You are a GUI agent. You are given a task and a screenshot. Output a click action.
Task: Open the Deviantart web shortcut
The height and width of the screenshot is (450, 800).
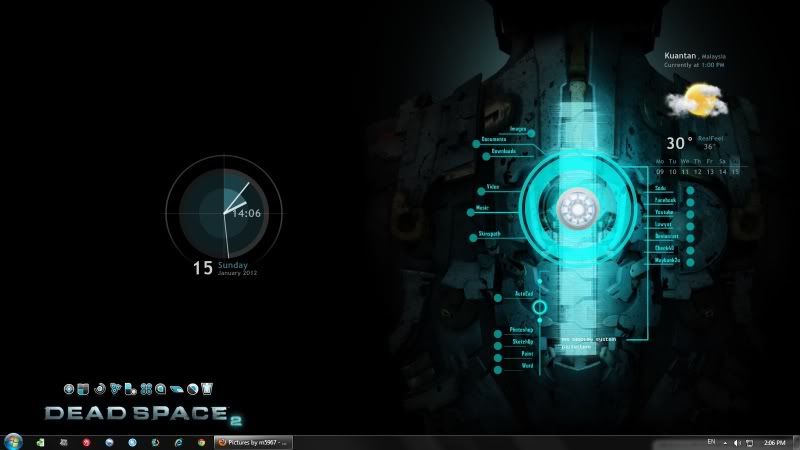(x=666, y=237)
